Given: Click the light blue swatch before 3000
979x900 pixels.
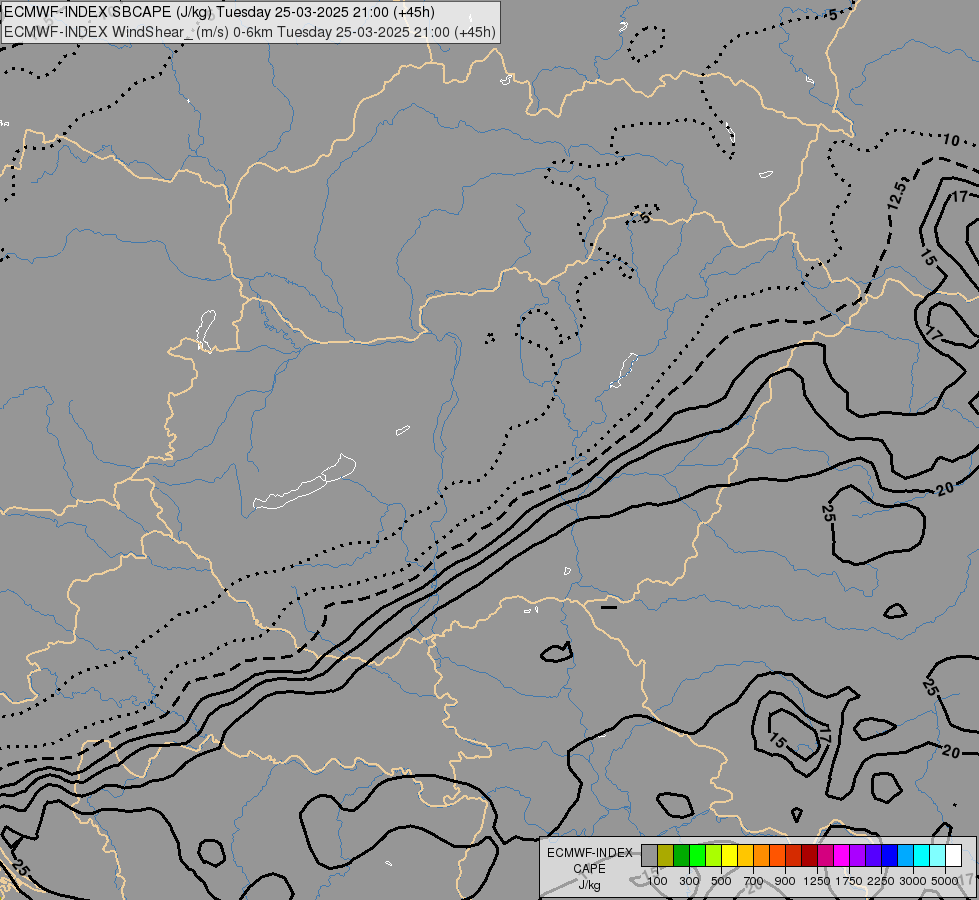Looking at the screenshot, I should [906, 856].
